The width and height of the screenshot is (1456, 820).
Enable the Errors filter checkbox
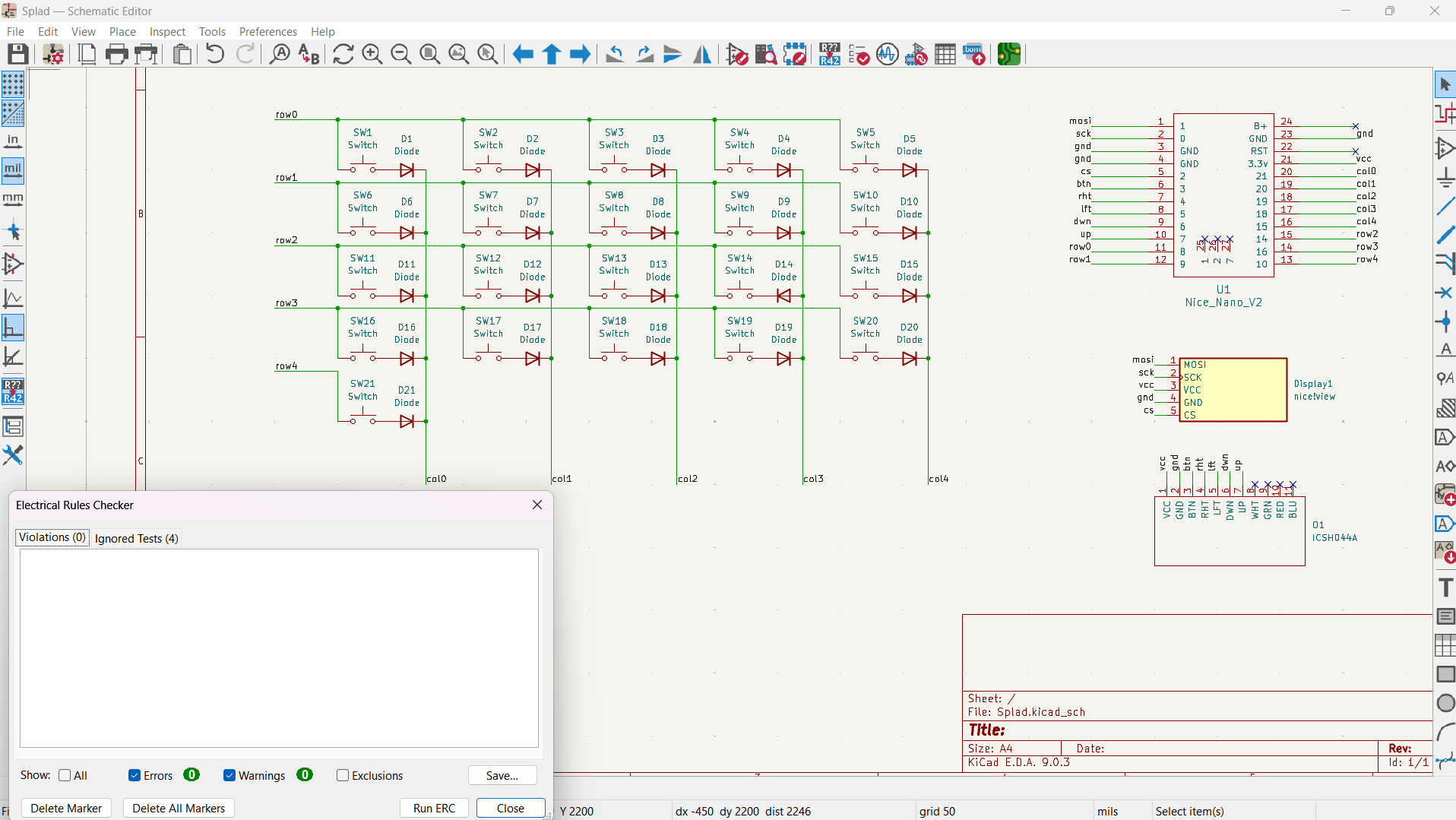tap(134, 775)
